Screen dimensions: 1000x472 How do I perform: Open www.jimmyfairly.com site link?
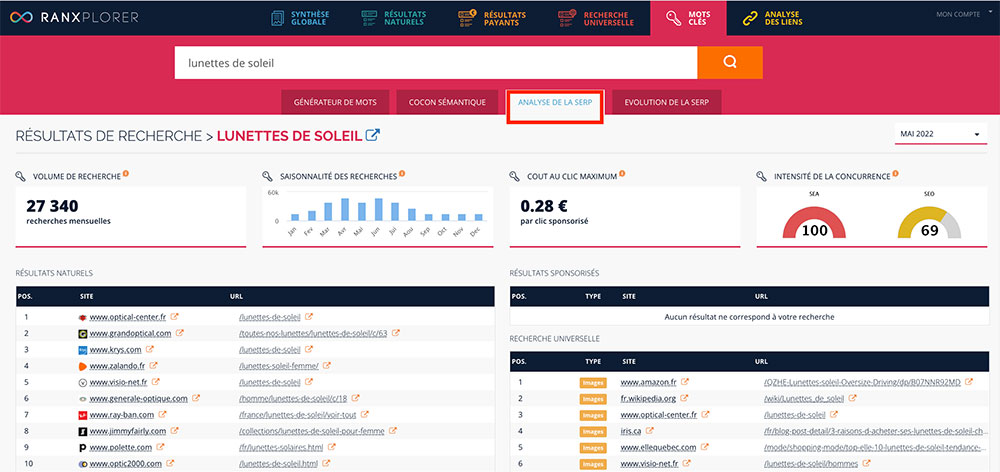(128, 431)
